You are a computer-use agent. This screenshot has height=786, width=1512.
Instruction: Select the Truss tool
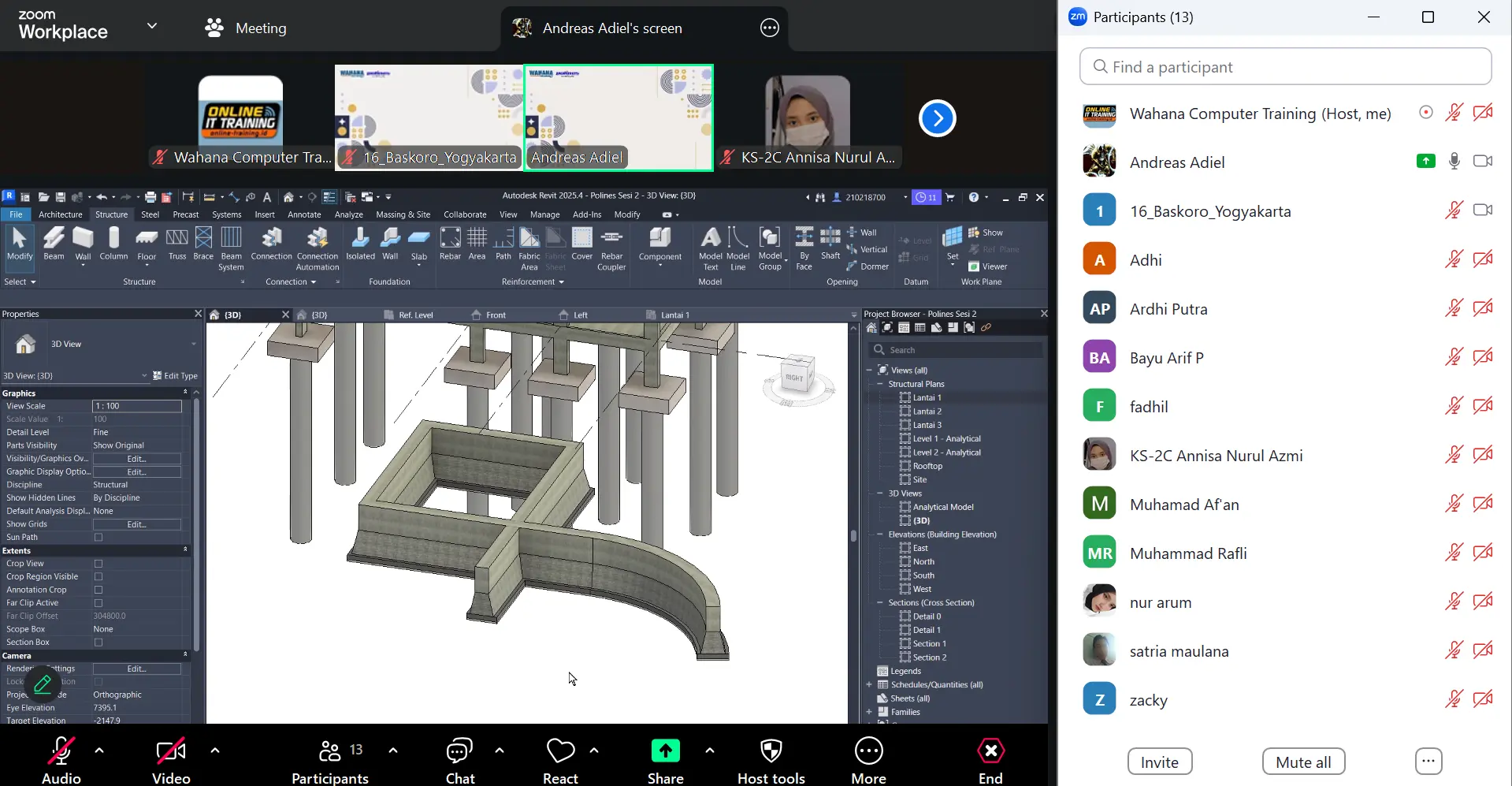coord(177,244)
